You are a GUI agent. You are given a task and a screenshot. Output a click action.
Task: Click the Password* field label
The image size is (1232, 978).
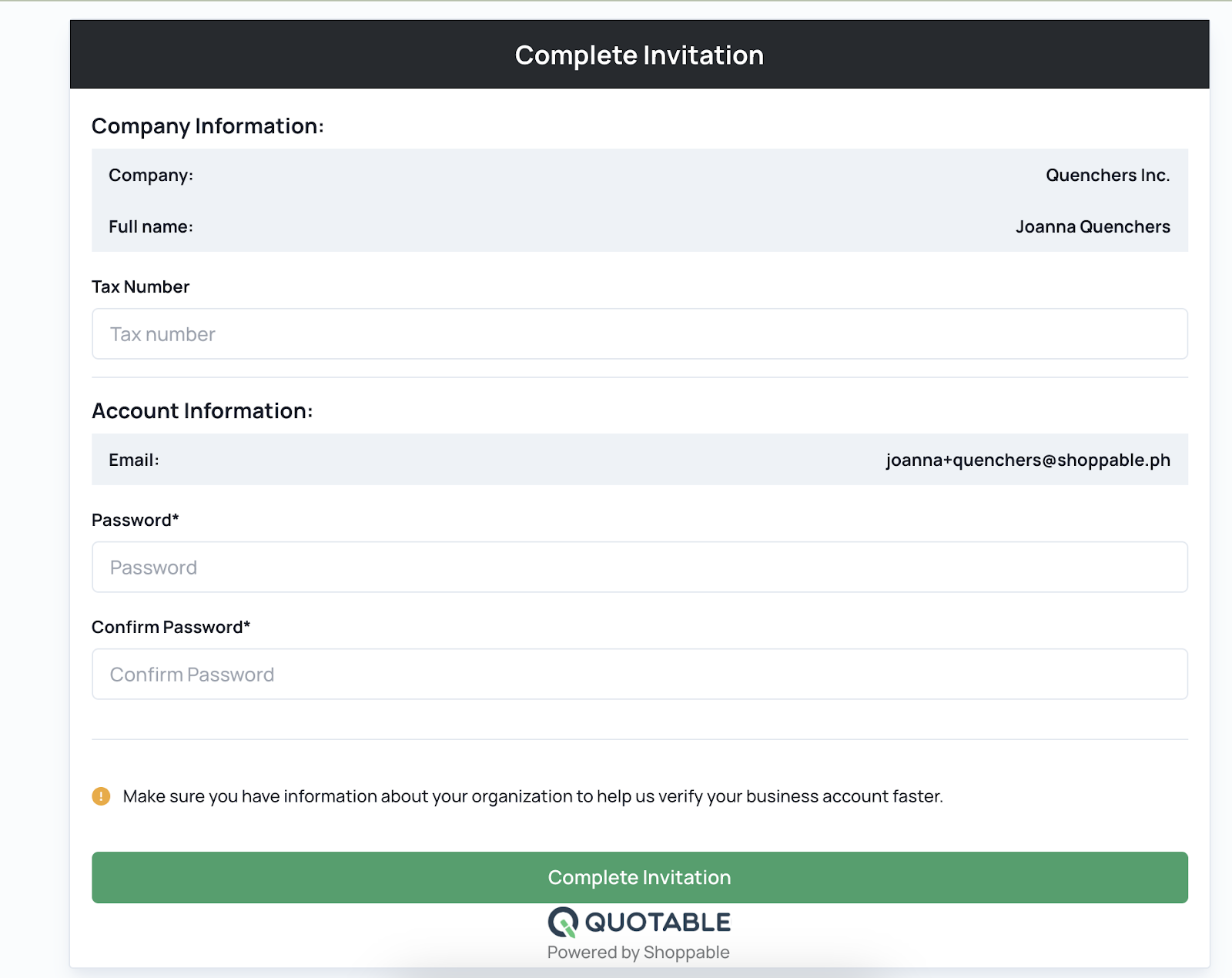[136, 520]
